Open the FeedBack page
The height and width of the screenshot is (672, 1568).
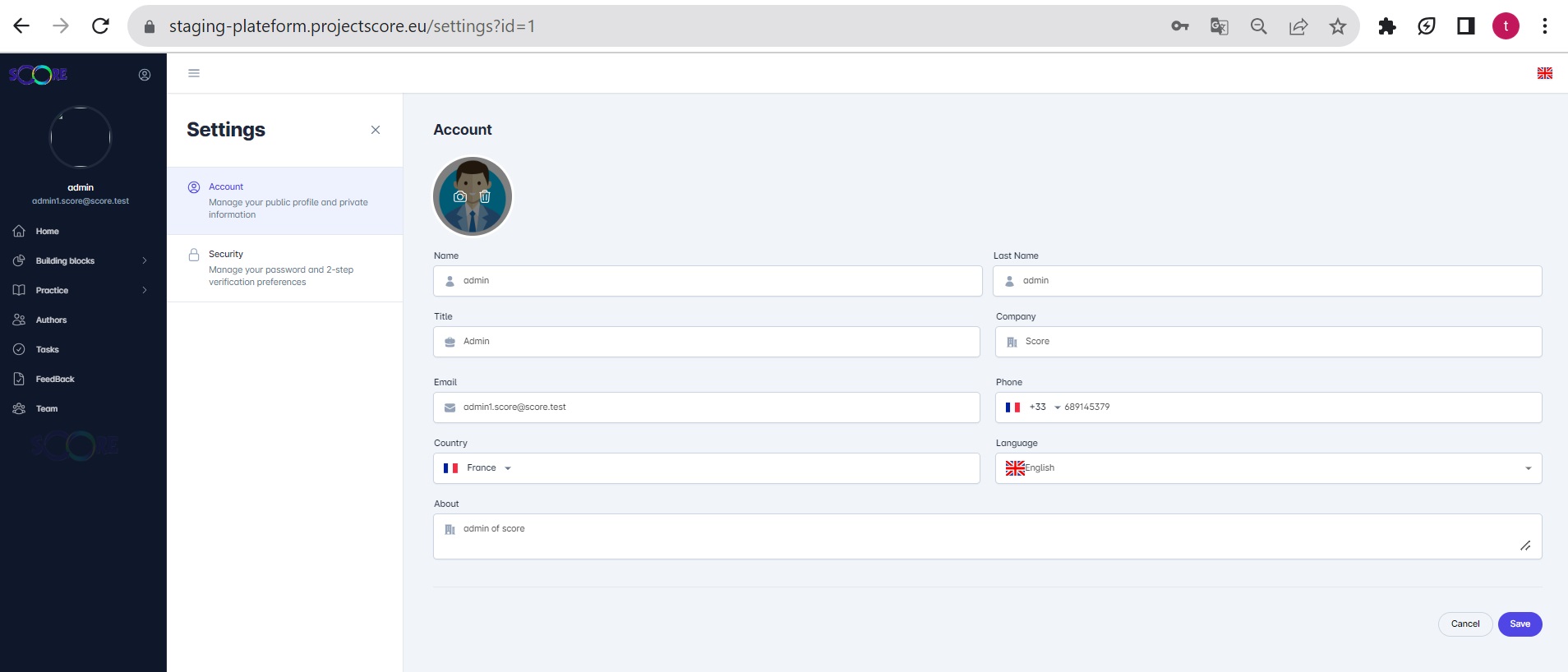(54, 380)
